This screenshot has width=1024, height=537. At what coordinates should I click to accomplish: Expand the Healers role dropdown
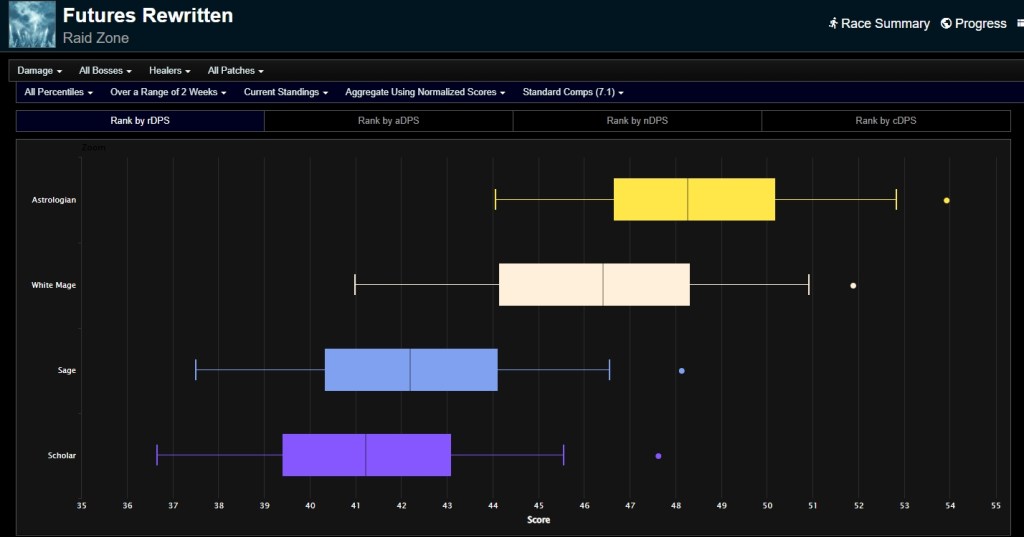coord(169,71)
